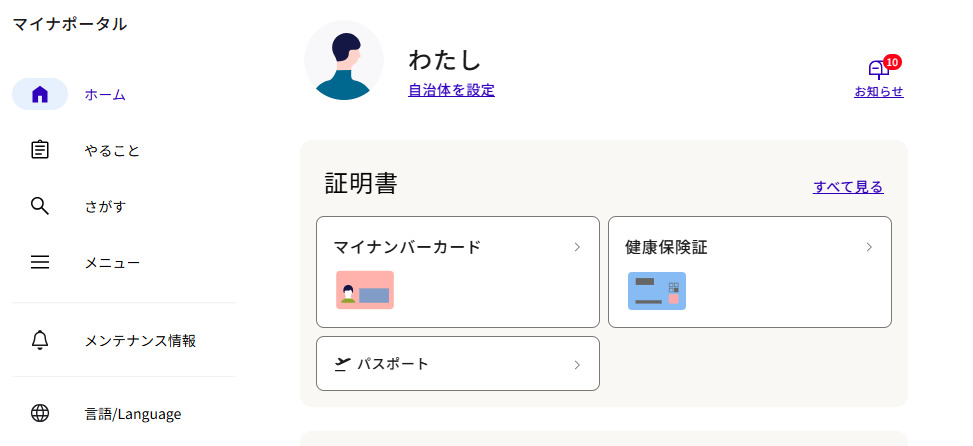This screenshot has width=973, height=446.
Task: Click the magnifier icon for さがす
Action: 40,206
